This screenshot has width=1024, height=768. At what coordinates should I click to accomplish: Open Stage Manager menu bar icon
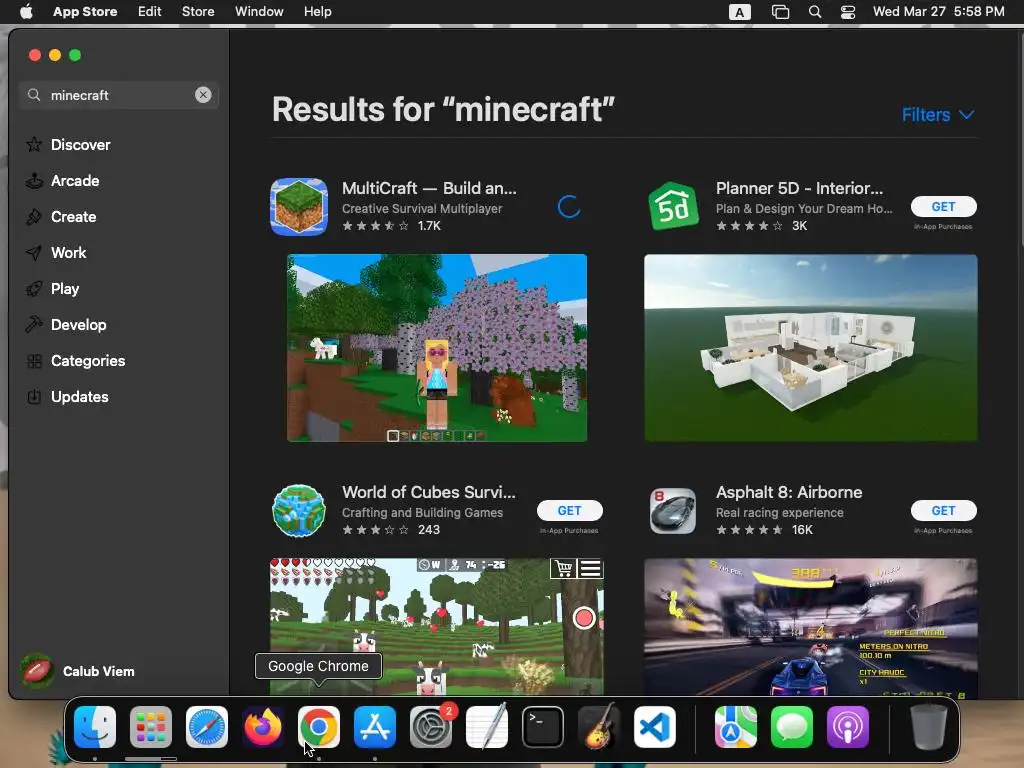[x=780, y=12]
